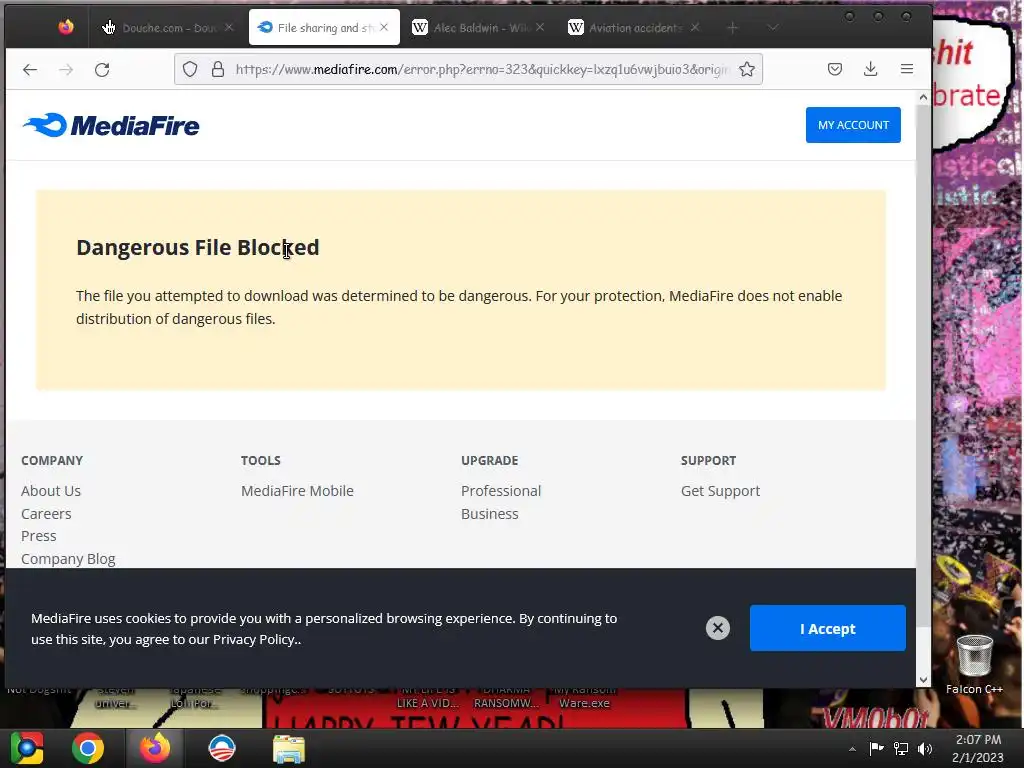The height and width of the screenshot is (768, 1024).
Task: Open File Explorer from the taskbar
Action: coord(289,749)
